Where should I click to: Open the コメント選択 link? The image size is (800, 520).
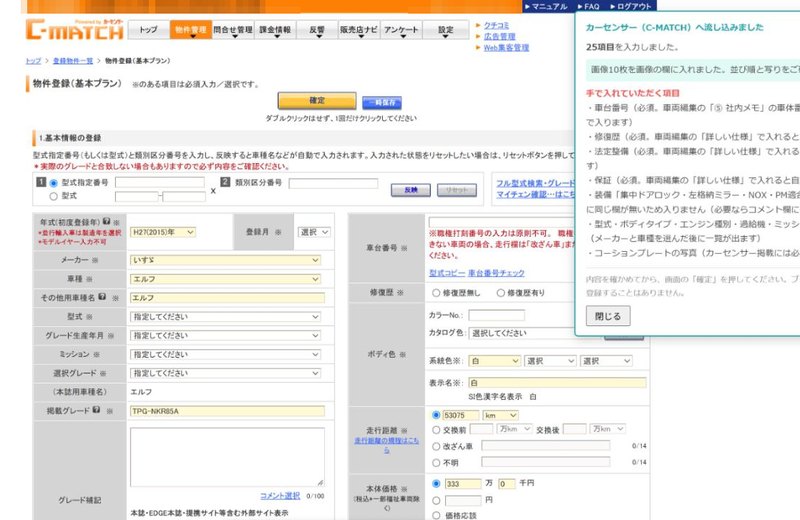(280, 496)
